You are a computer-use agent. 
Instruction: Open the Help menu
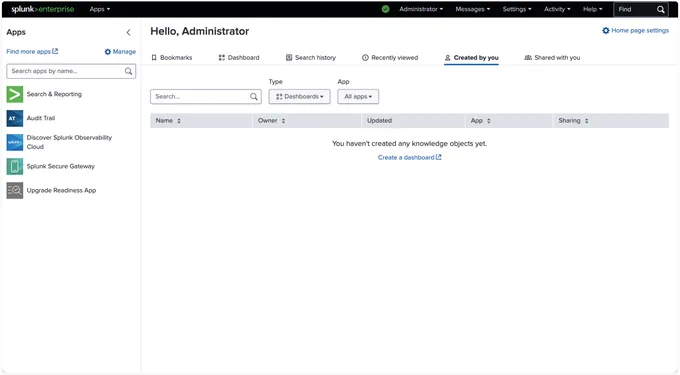click(592, 9)
